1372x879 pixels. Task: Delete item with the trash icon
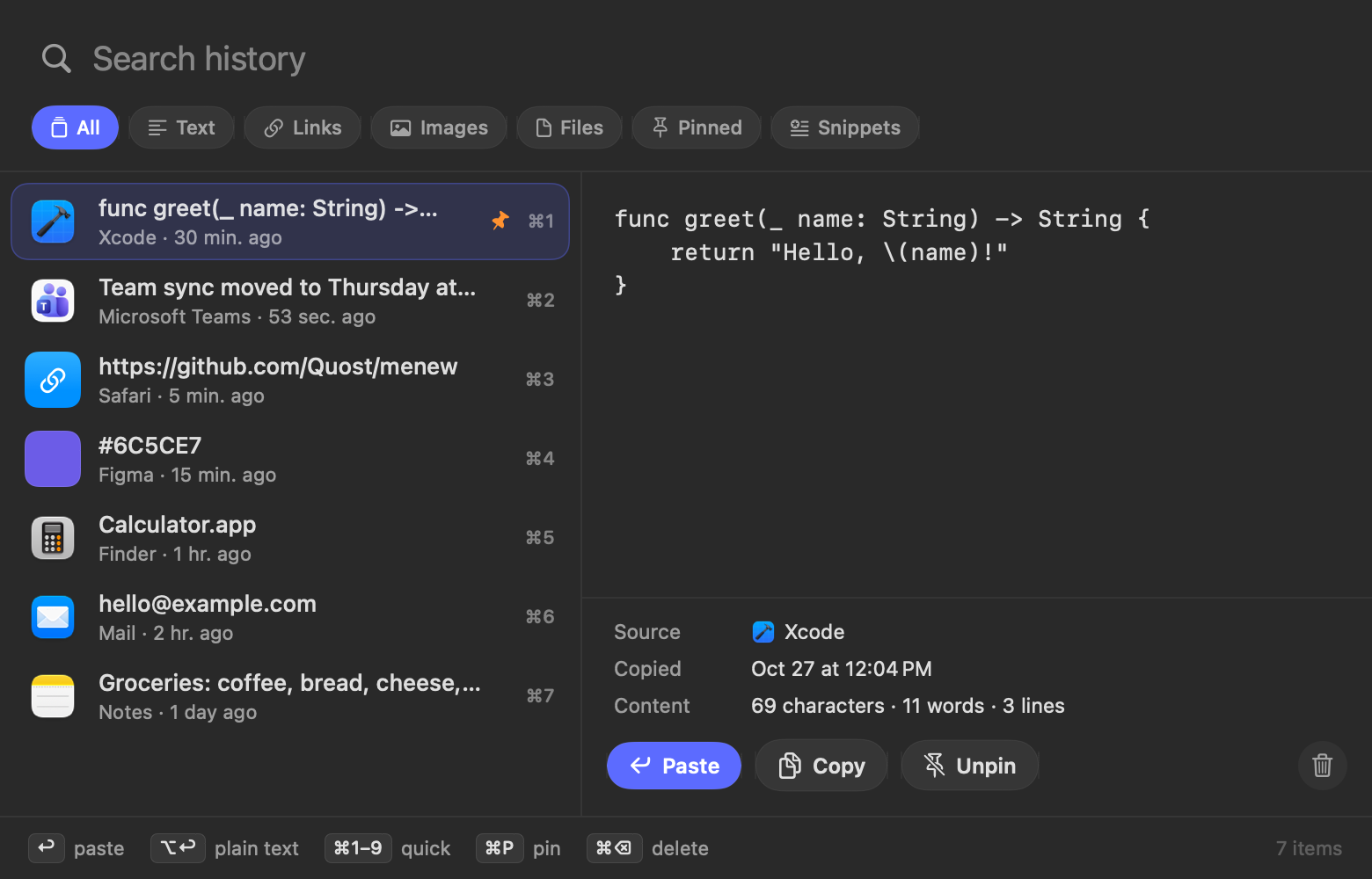click(x=1322, y=766)
